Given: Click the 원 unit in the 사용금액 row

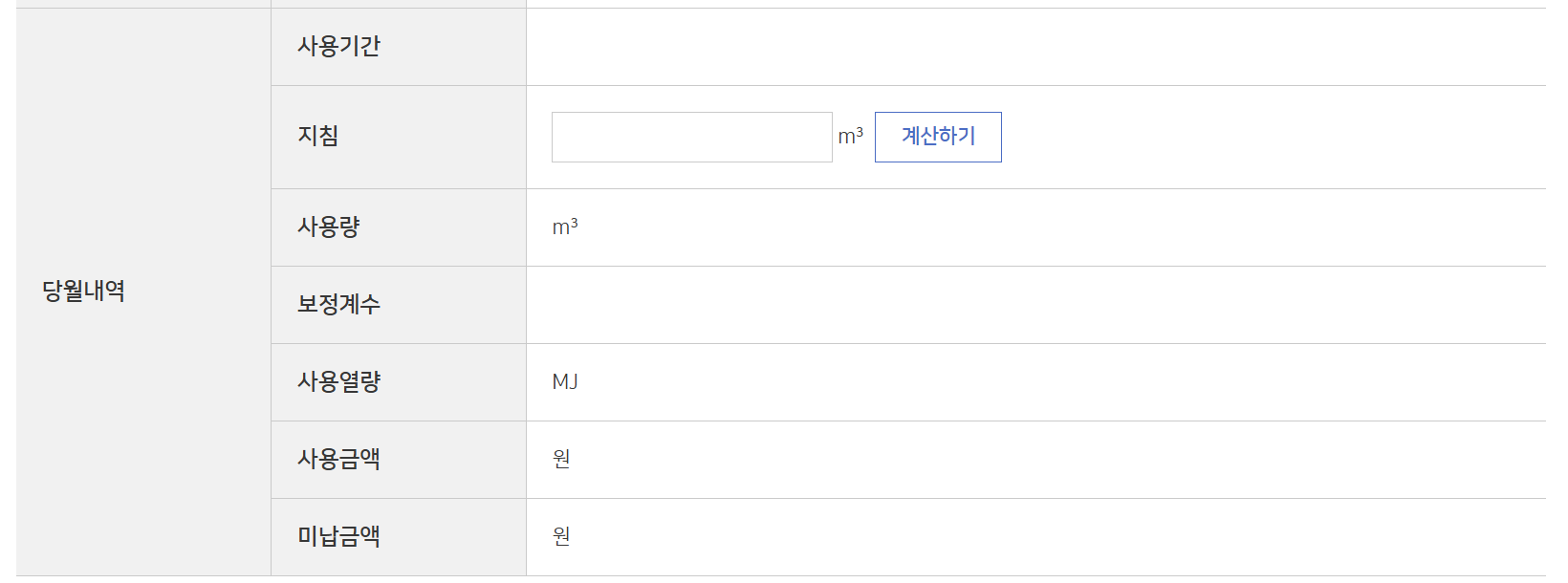Looking at the screenshot, I should tap(561, 459).
